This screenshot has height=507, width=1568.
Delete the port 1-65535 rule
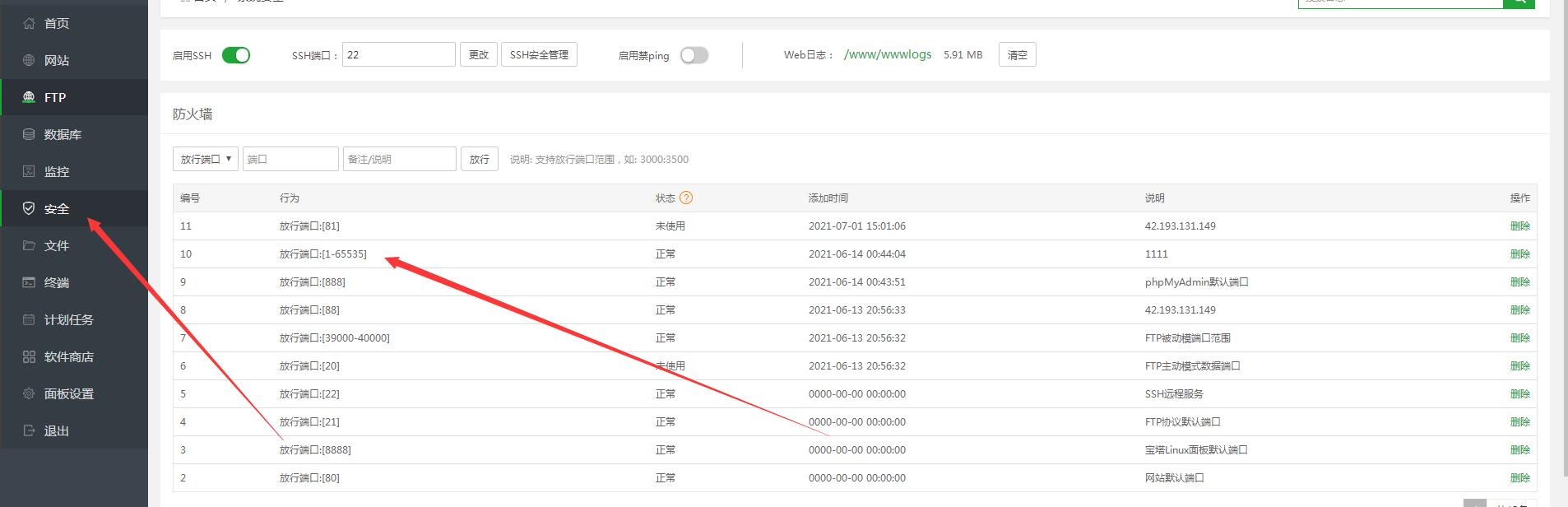[1519, 254]
